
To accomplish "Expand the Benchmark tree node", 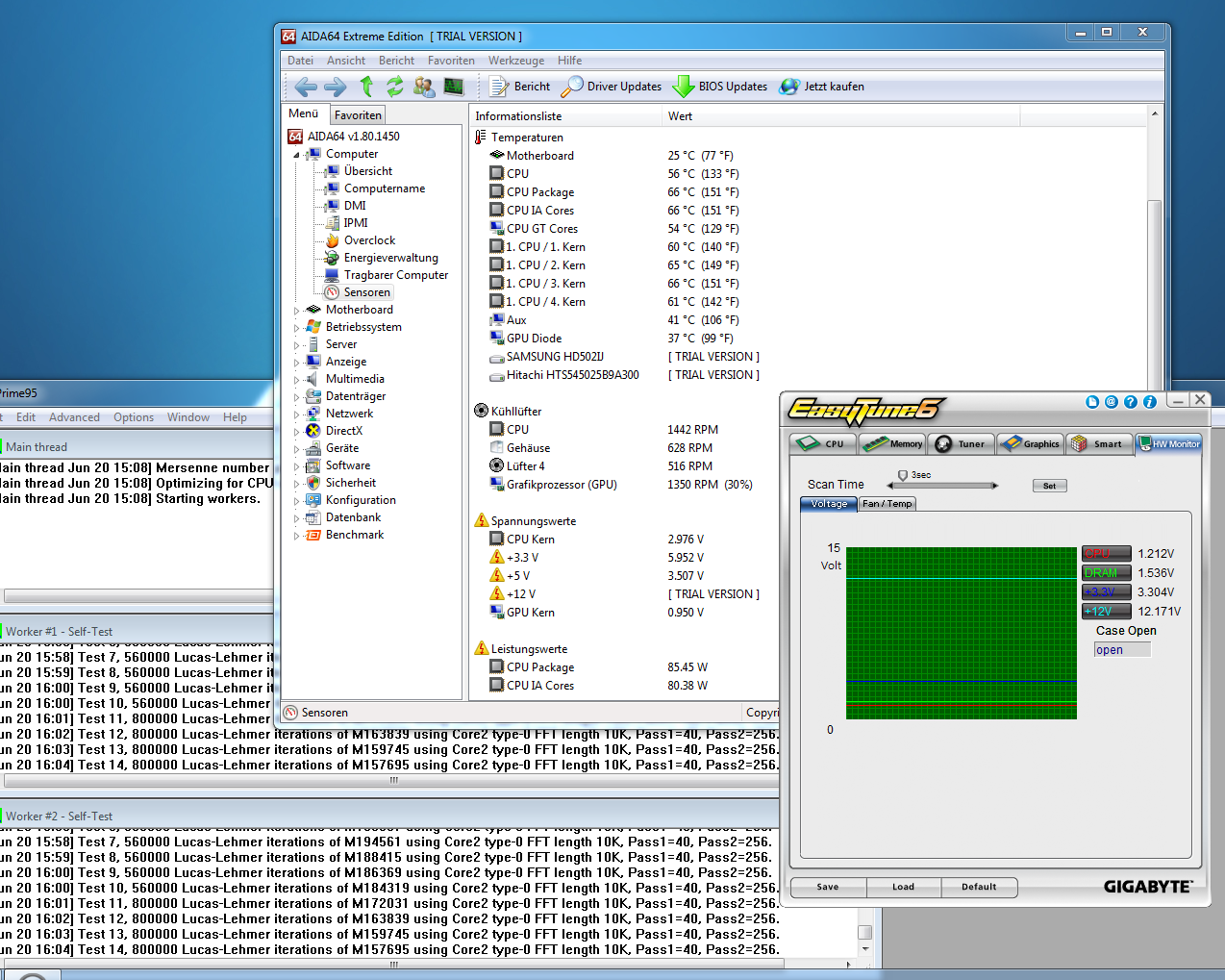I will [296, 536].
